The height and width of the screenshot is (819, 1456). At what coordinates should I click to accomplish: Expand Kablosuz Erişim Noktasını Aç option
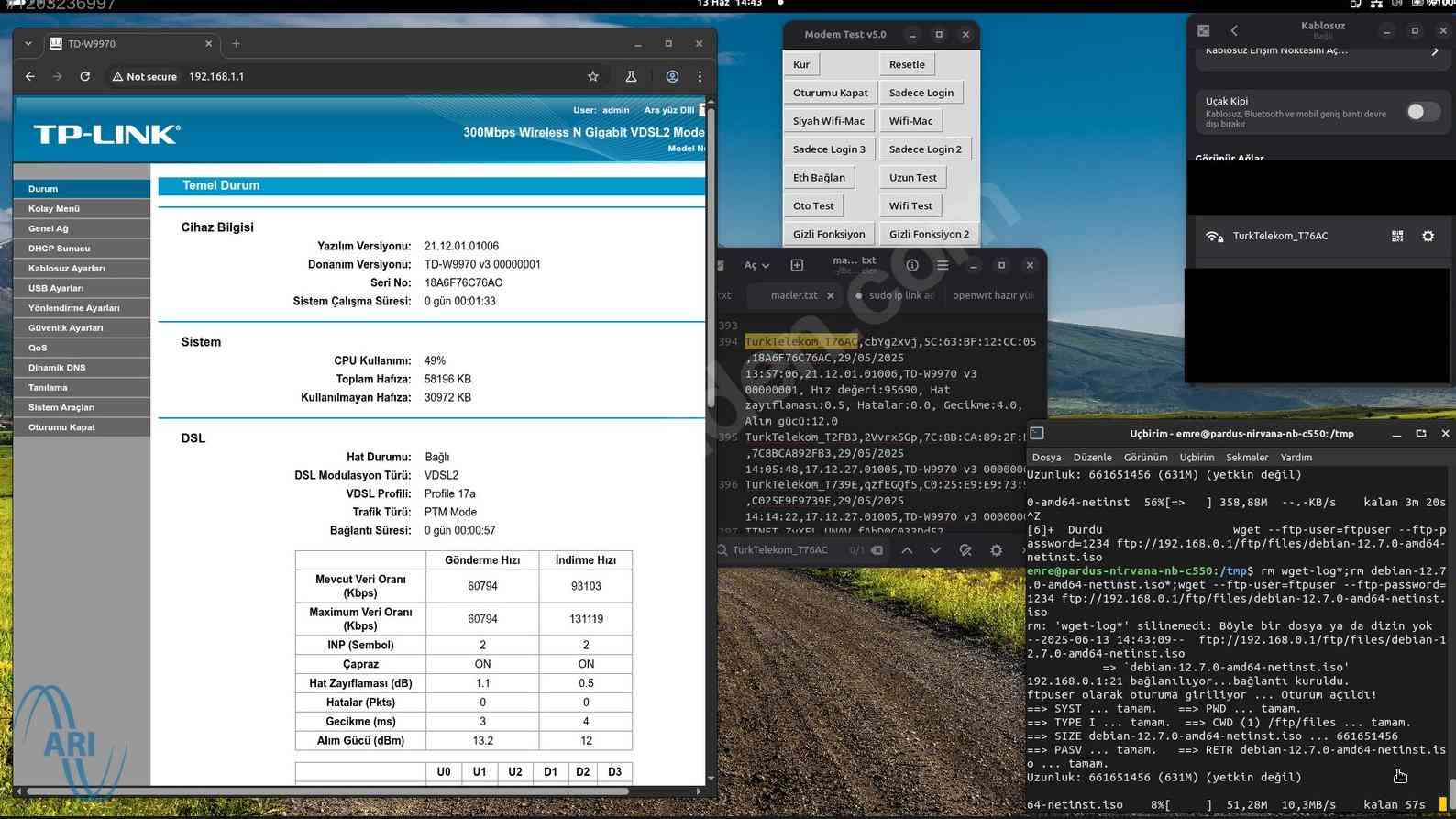click(1434, 51)
